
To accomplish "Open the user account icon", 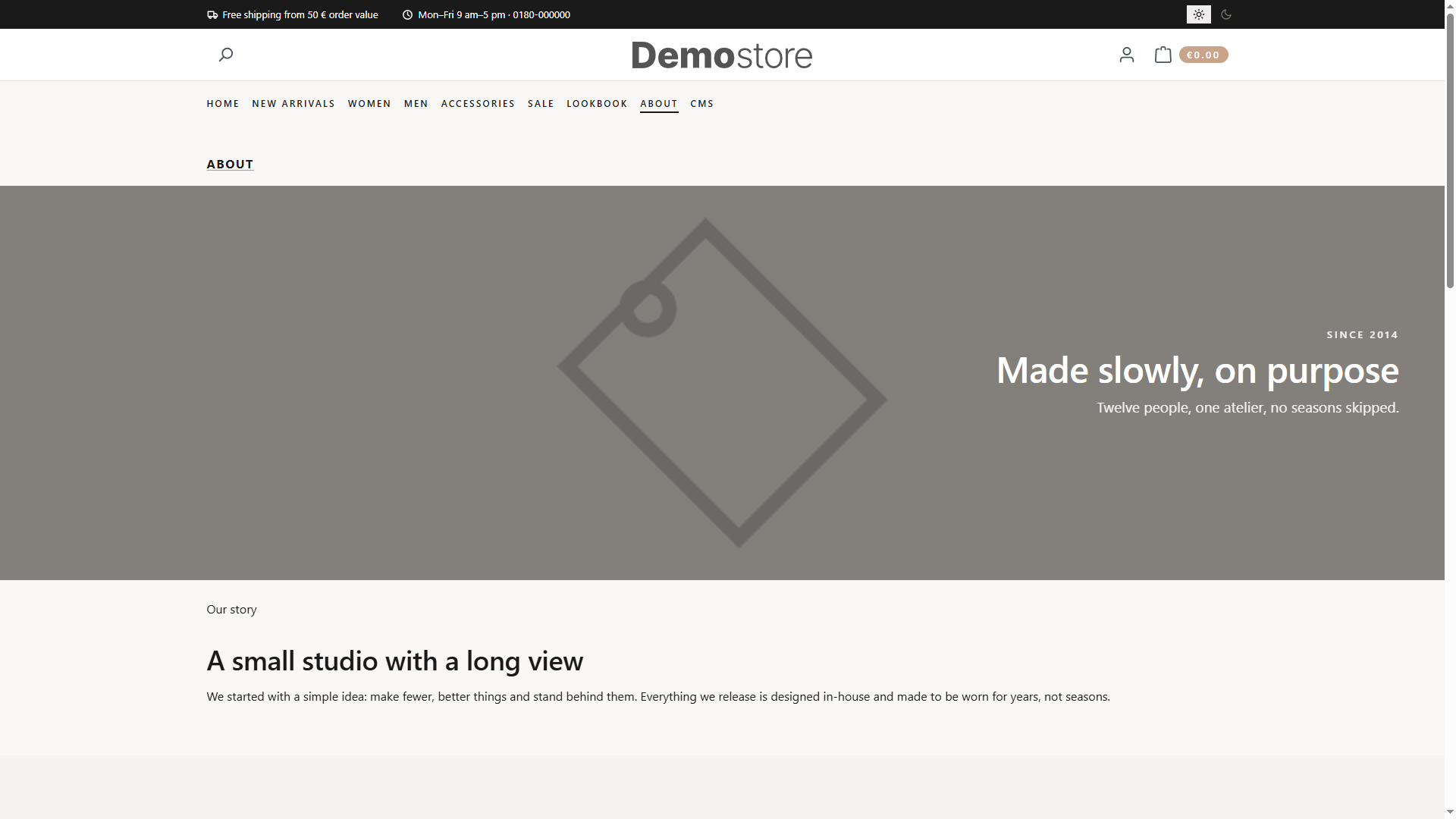I will (1126, 55).
